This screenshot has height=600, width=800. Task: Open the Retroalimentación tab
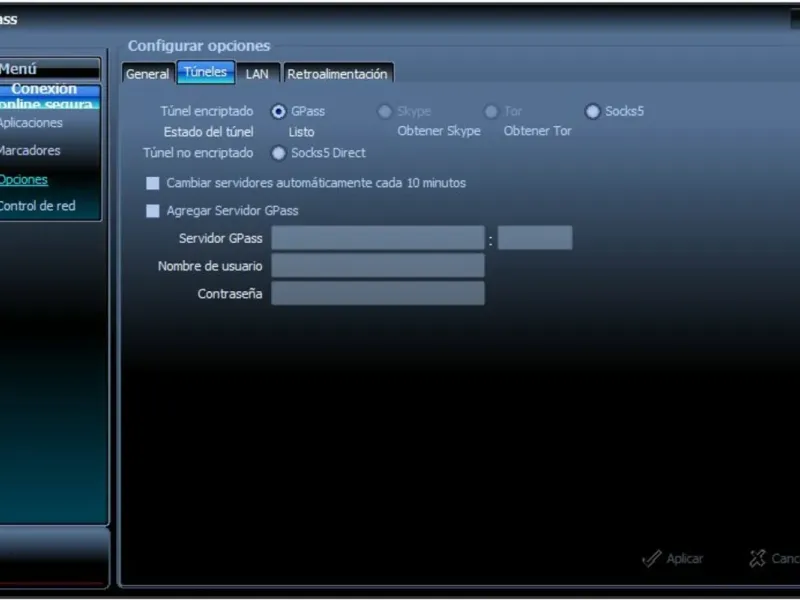point(337,74)
